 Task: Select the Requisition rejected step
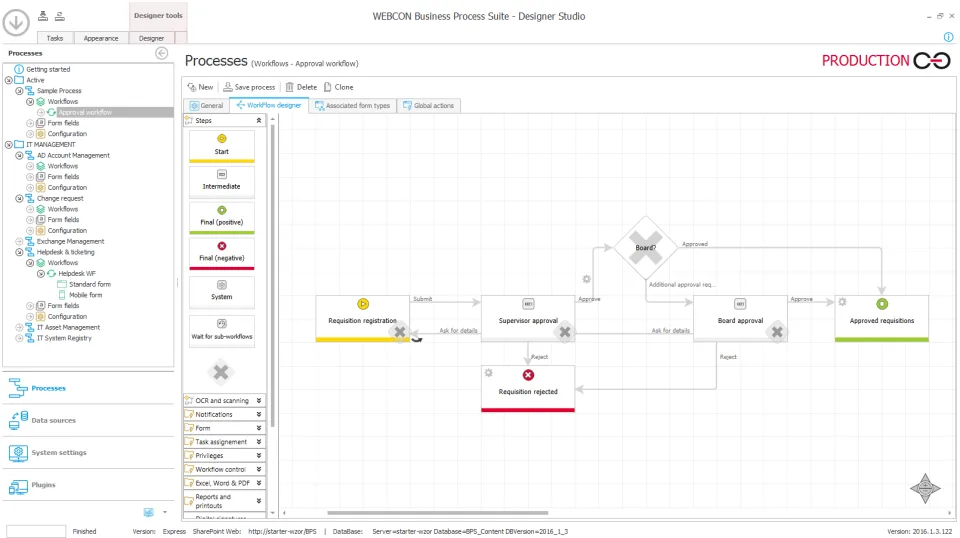(528, 389)
